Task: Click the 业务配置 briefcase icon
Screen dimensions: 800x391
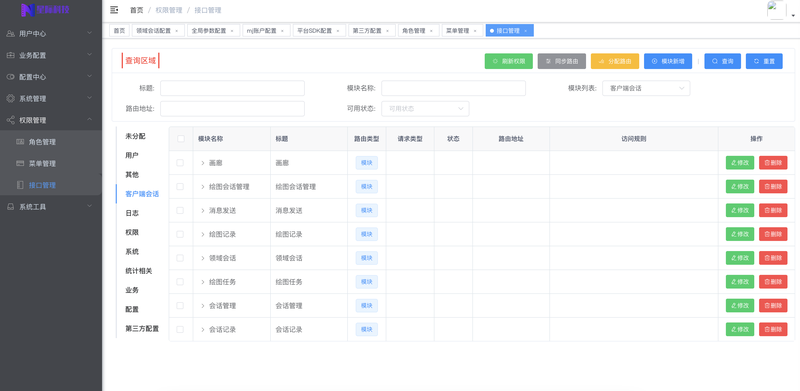Action: click(10, 55)
